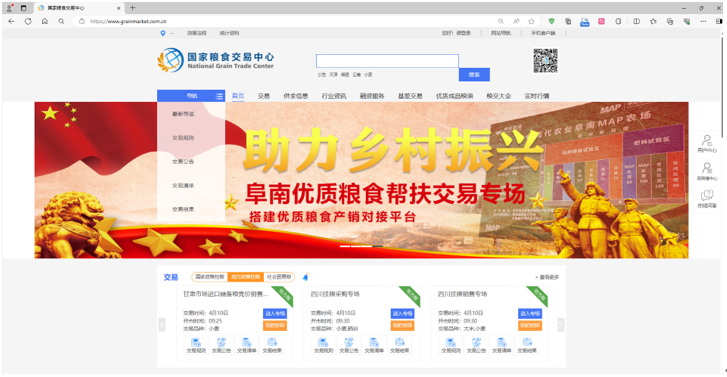Expand the blue 导航 menu list
Screen dimensions: 727x377
191,96
